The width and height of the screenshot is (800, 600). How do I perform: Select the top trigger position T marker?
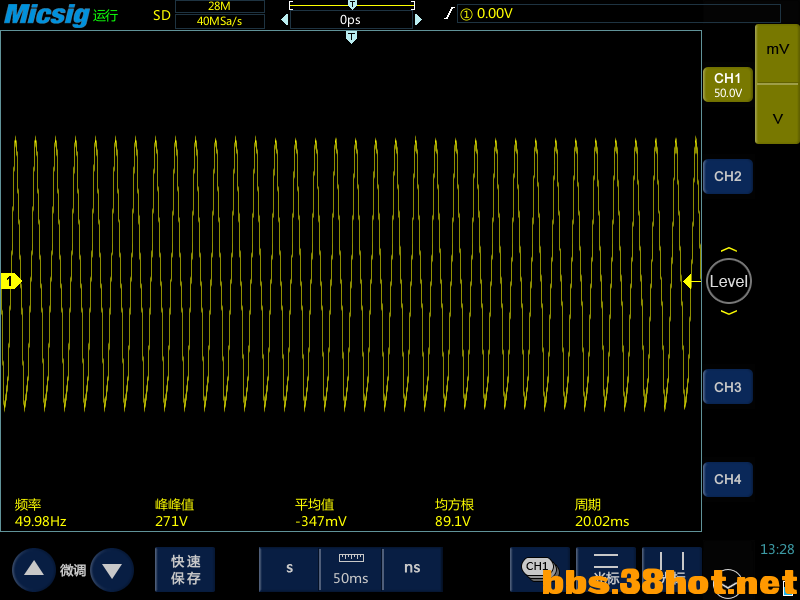(352, 5)
